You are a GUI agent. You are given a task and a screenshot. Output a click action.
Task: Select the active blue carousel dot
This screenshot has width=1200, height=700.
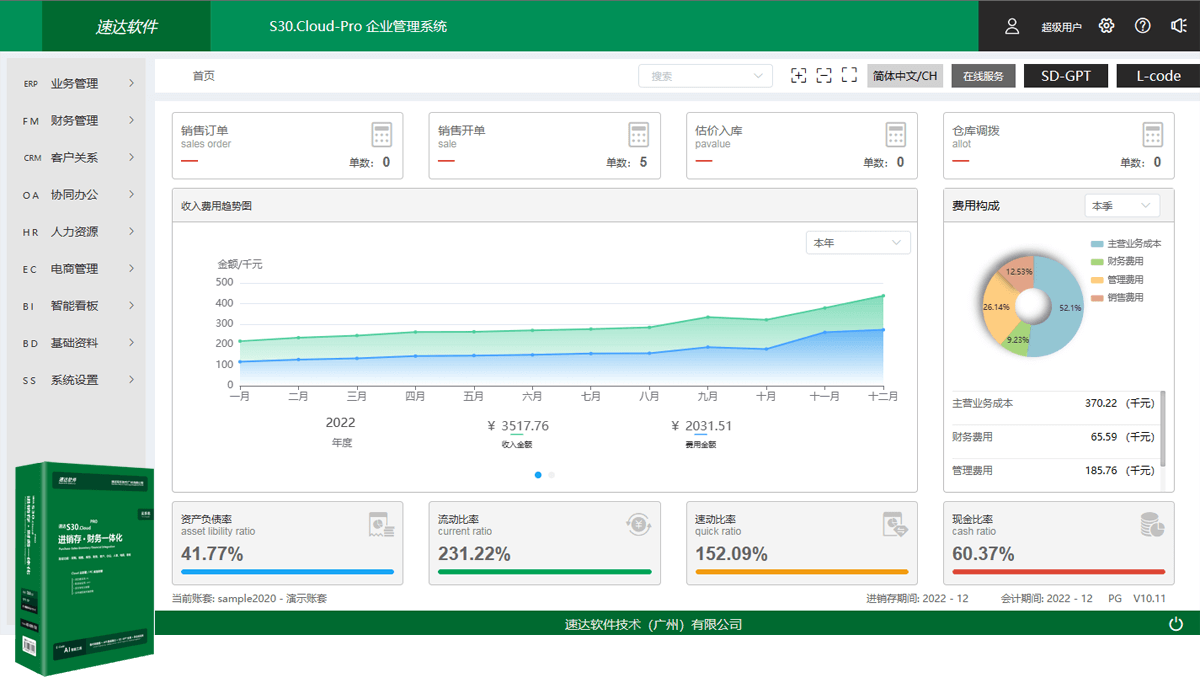538,475
